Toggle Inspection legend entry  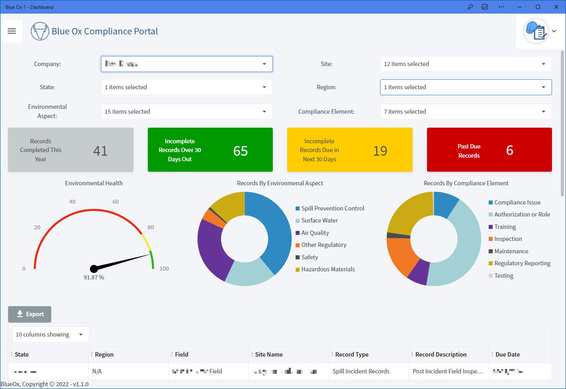tap(505, 239)
